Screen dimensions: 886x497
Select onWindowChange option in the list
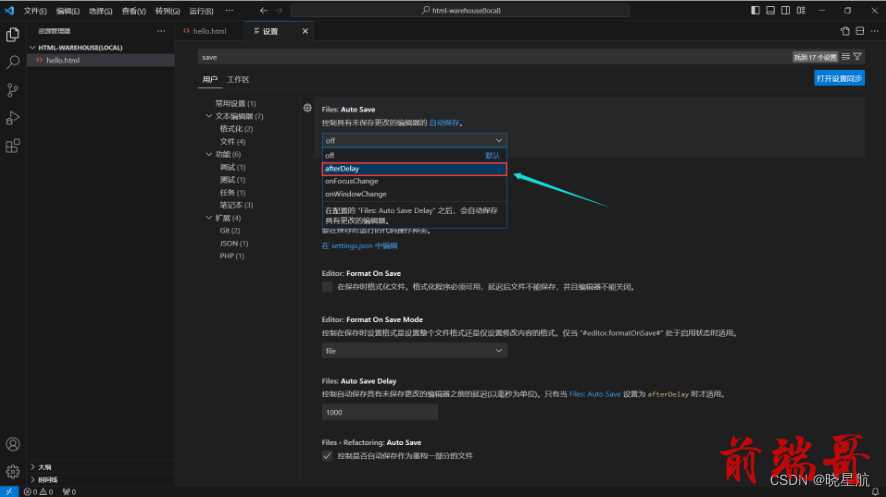tap(414, 194)
